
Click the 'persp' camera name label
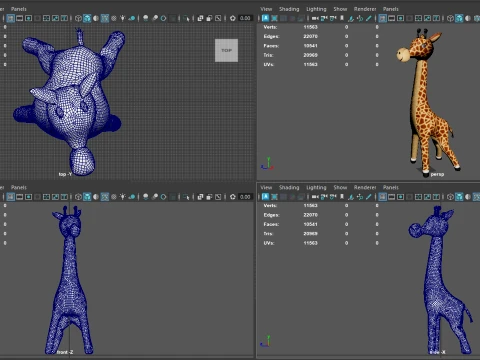(437, 174)
